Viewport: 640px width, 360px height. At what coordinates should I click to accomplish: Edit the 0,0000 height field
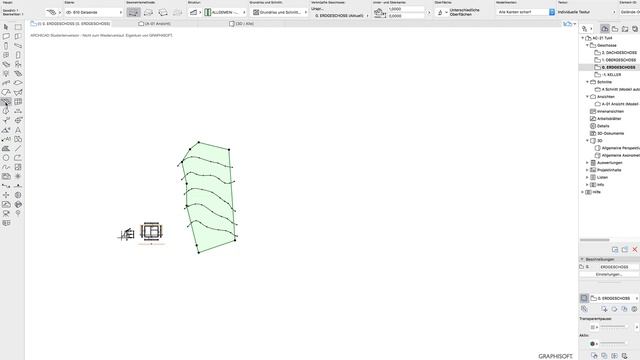click(406, 16)
